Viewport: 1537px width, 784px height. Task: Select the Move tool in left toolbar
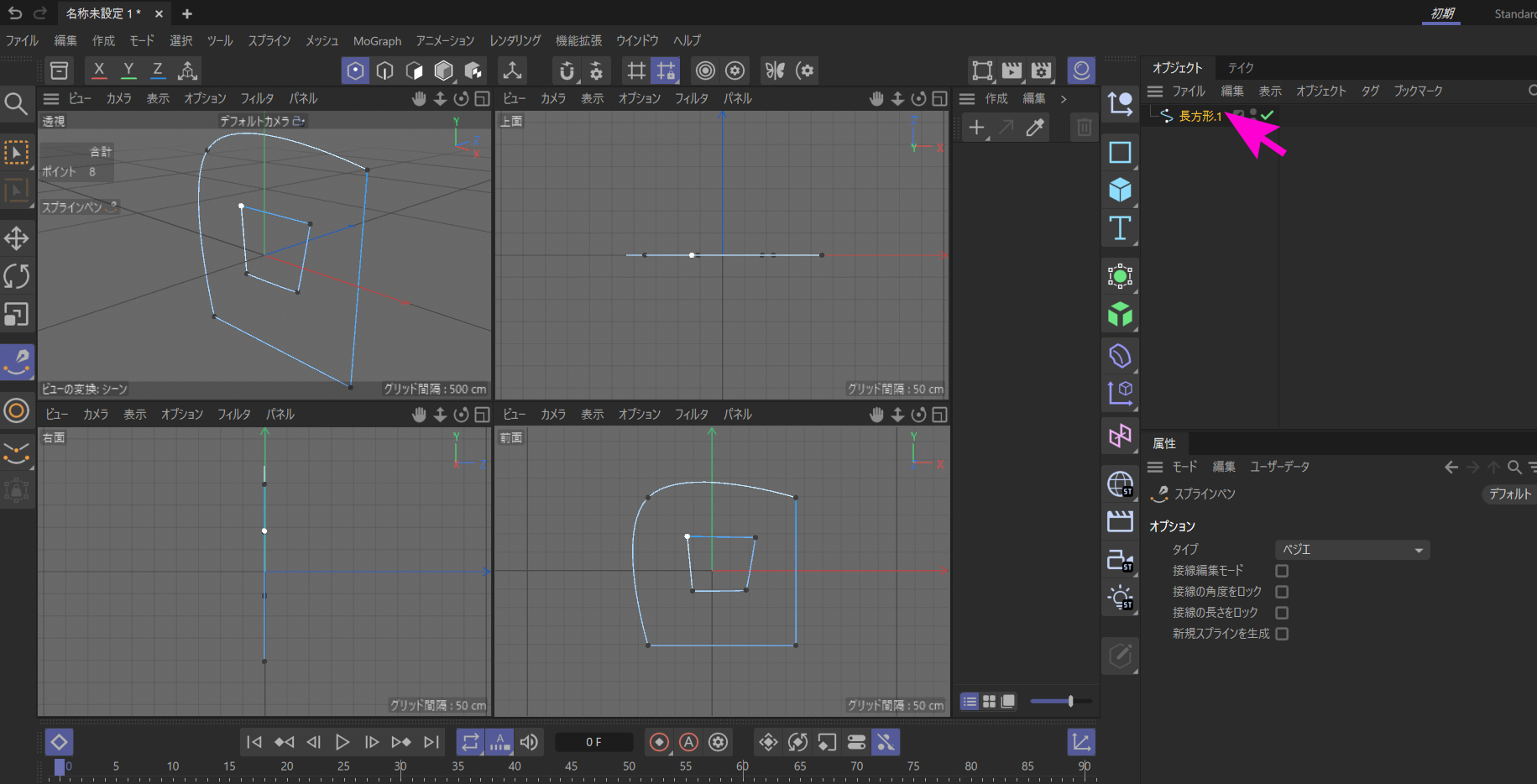click(17, 238)
